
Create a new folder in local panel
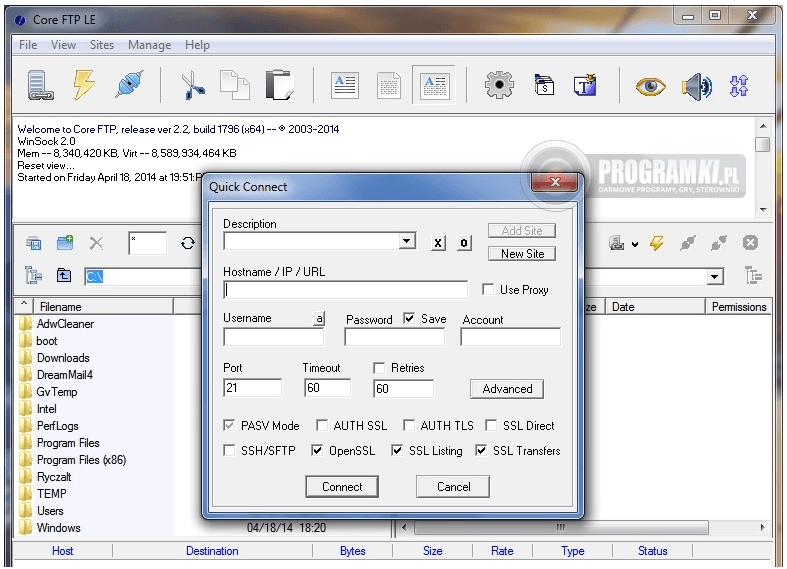pos(65,243)
